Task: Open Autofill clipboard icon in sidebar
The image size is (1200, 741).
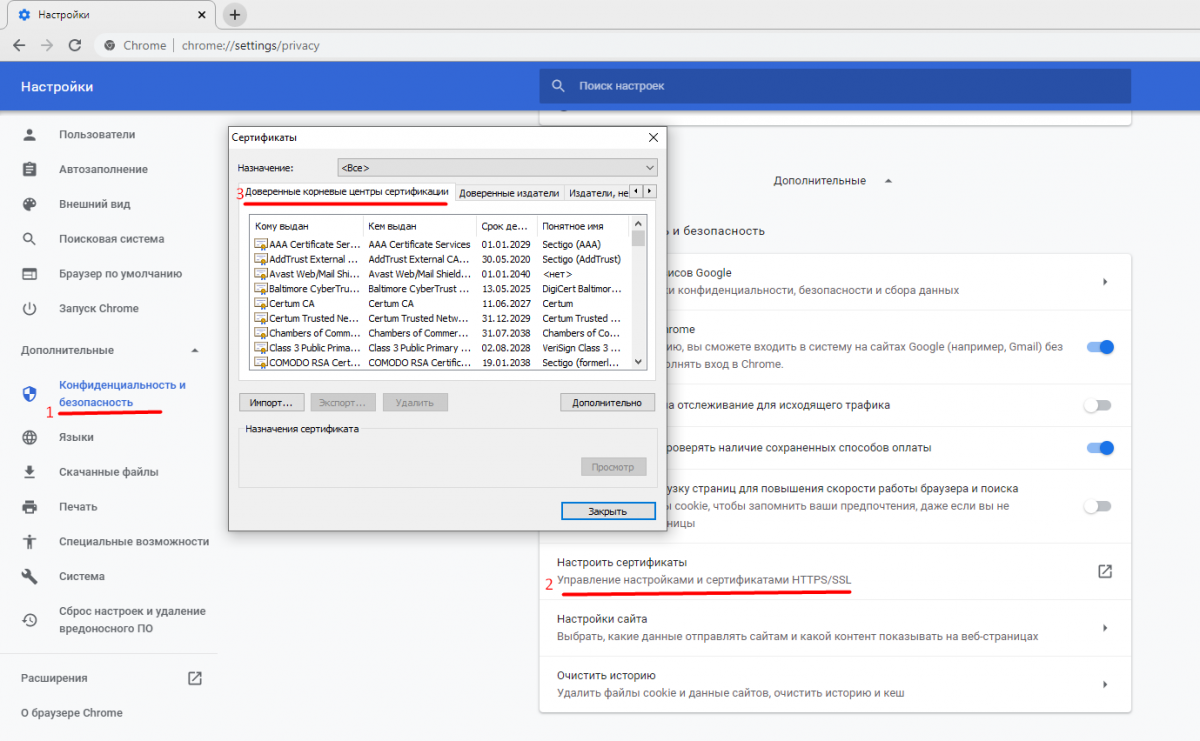Action: [30, 170]
